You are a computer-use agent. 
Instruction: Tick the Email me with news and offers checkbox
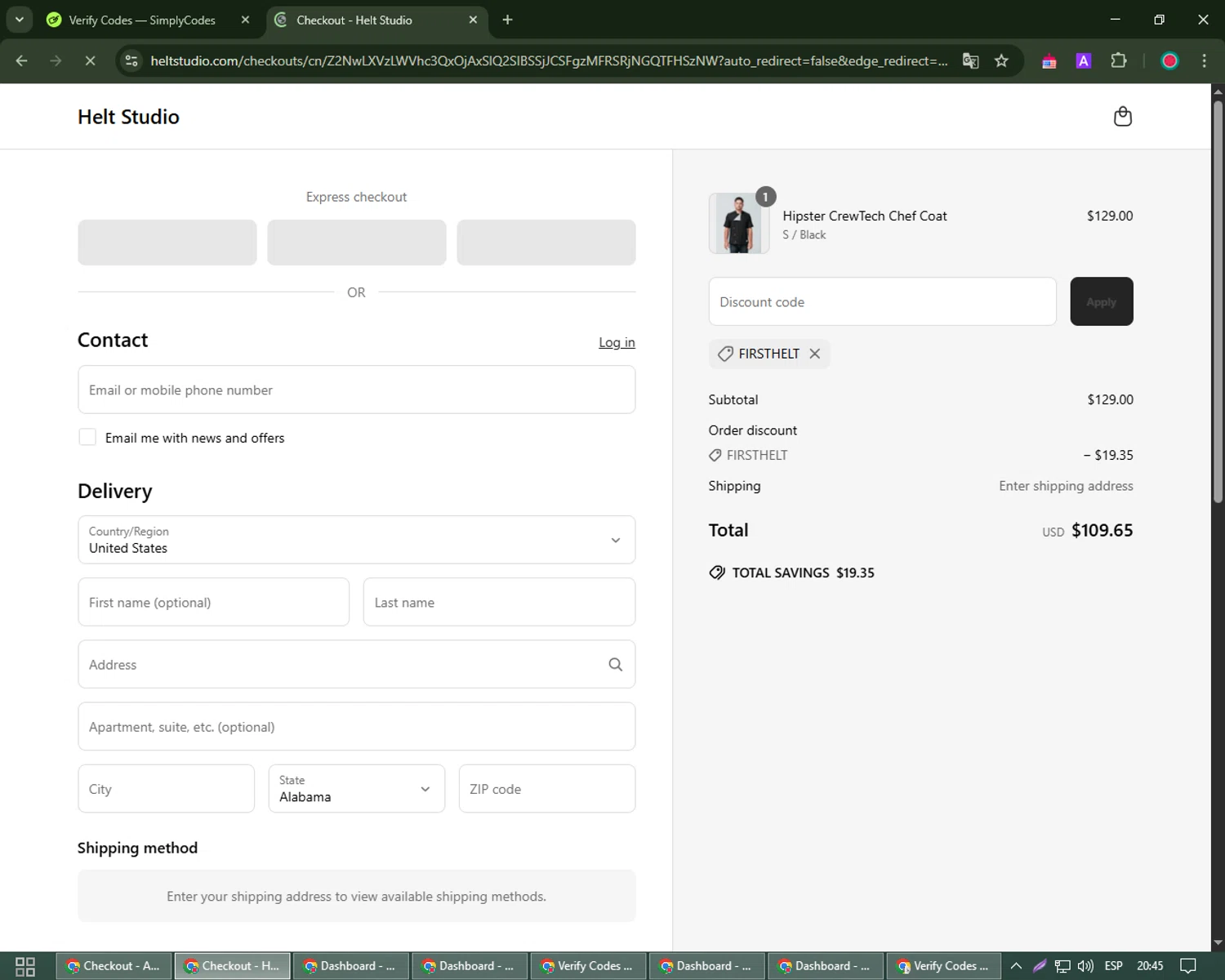[x=87, y=437]
